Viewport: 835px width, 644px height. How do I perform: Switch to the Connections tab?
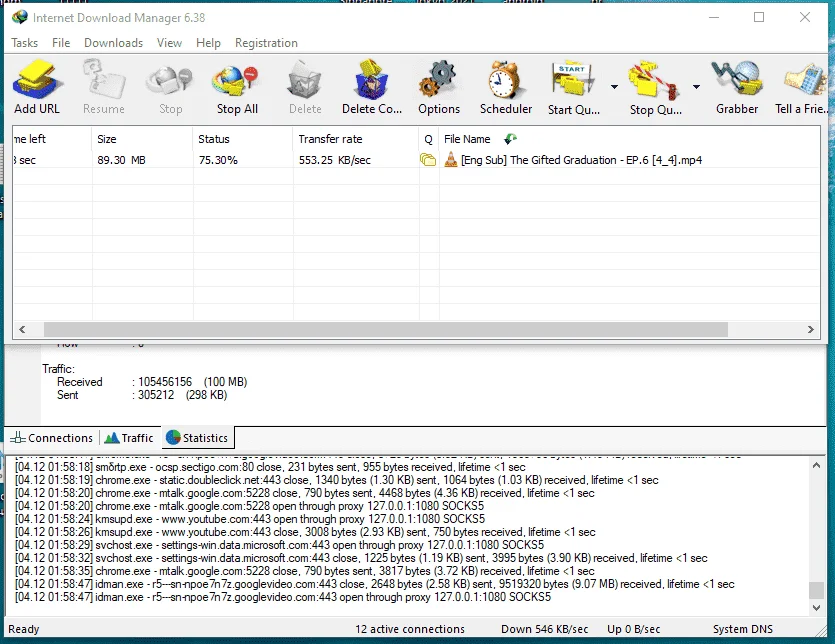point(52,438)
